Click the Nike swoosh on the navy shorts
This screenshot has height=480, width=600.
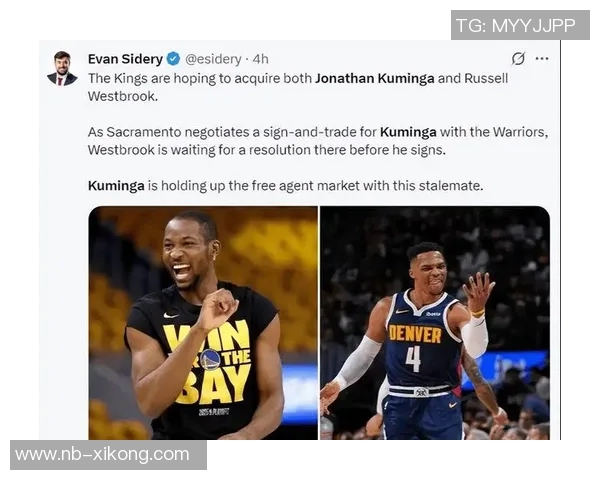(452, 405)
